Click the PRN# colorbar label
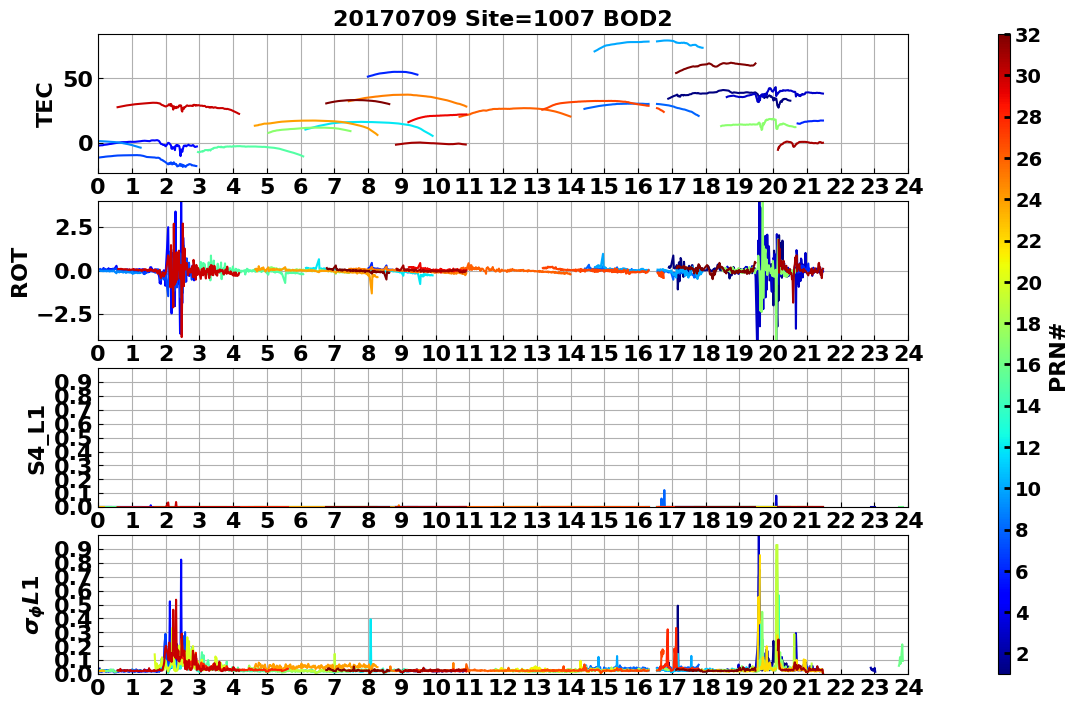The width and height of the screenshot is (1077, 709). [1058, 358]
